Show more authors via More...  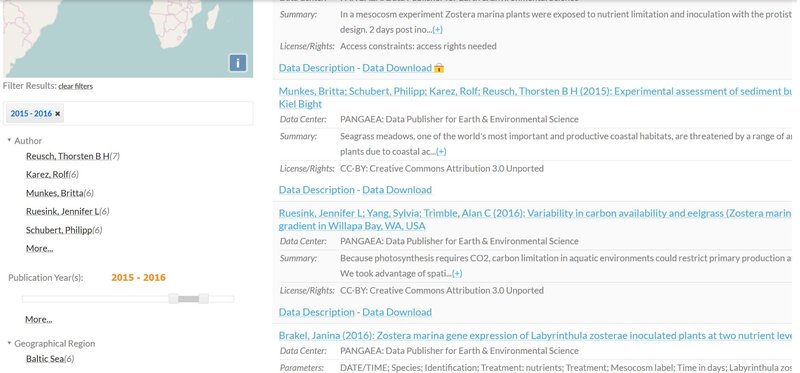tap(39, 248)
